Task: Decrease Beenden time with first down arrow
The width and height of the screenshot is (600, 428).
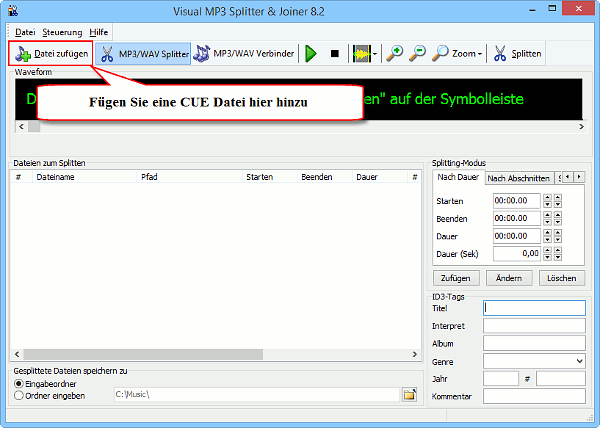Action: tap(548, 222)
